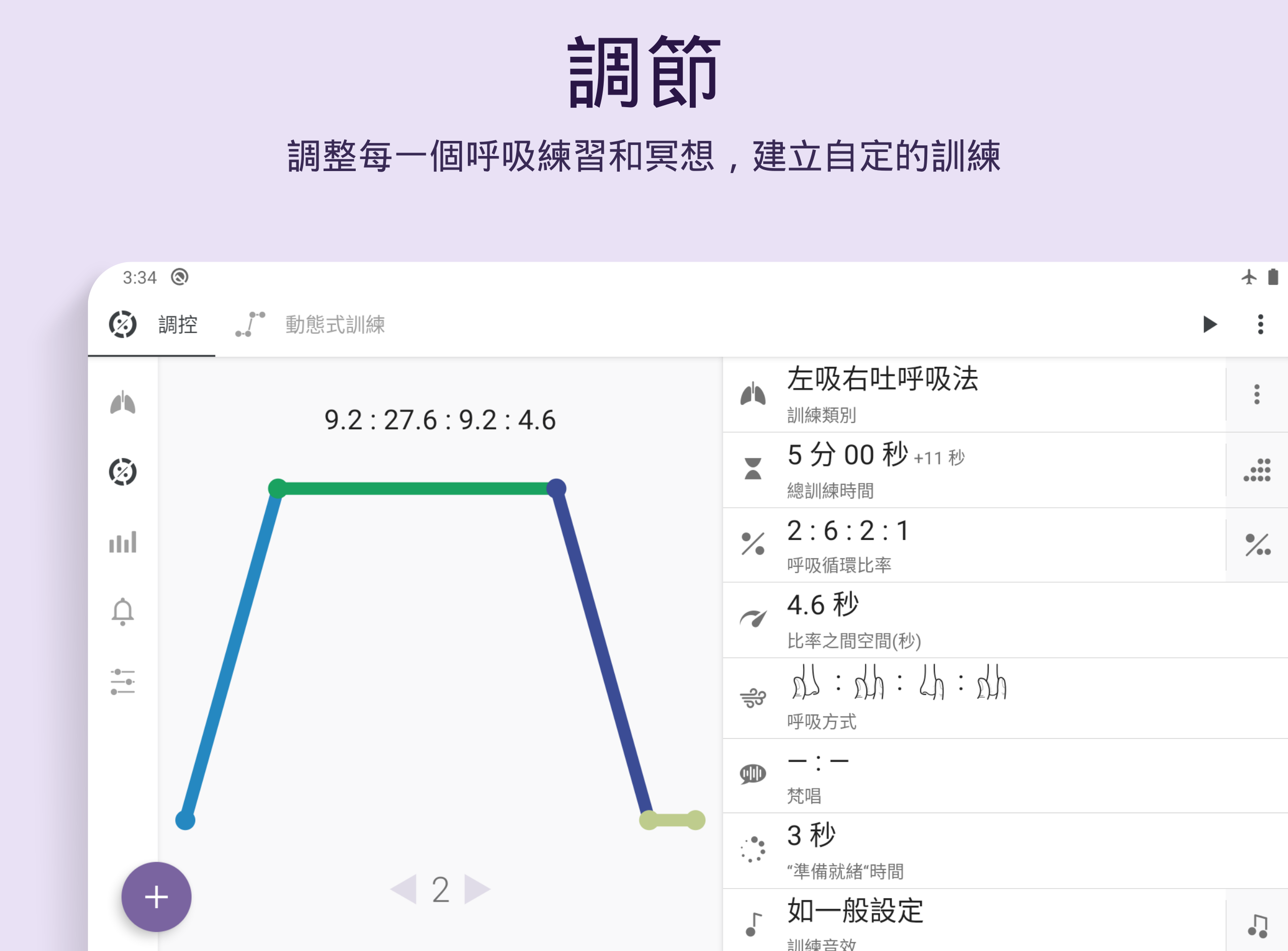The width and height of the screenshot is (1288, 951).
Task: Open 呼吸方式 nostril settings
Action: [1005, 698]
